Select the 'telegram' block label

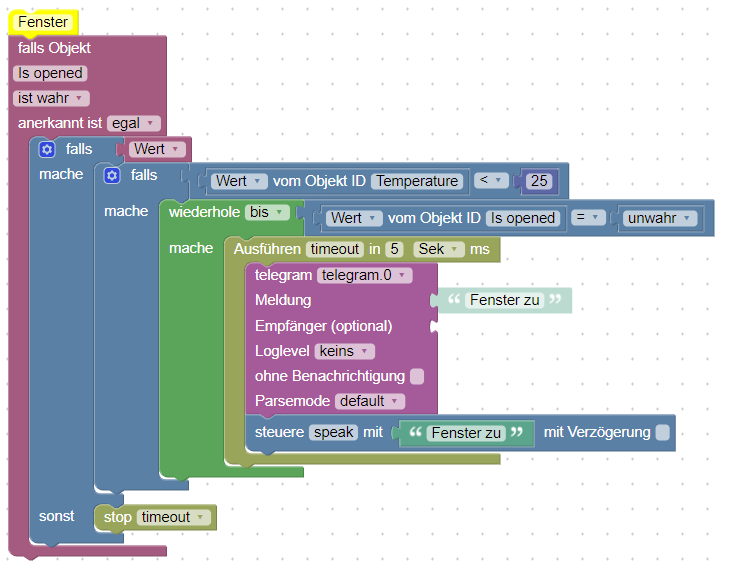(283, 275)
